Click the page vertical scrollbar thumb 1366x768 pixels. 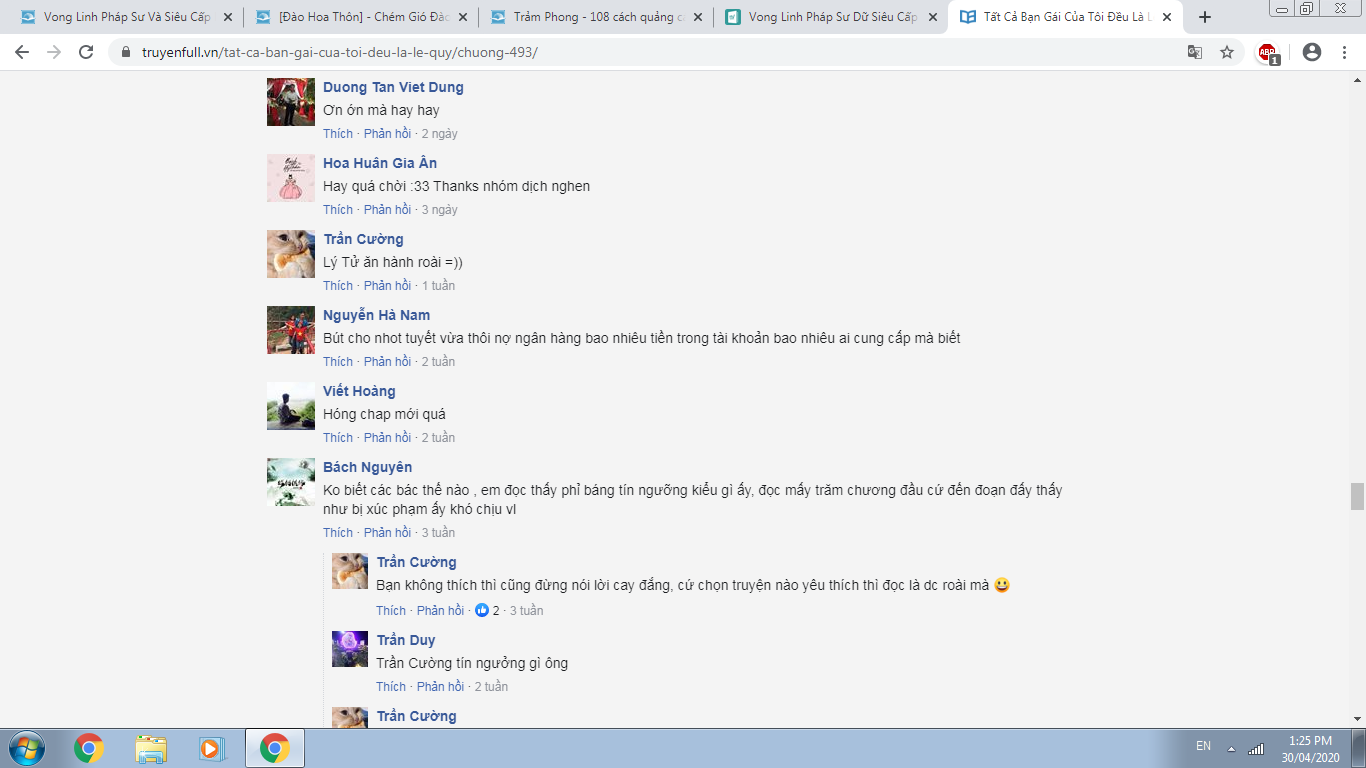(x=1357, y=496)
